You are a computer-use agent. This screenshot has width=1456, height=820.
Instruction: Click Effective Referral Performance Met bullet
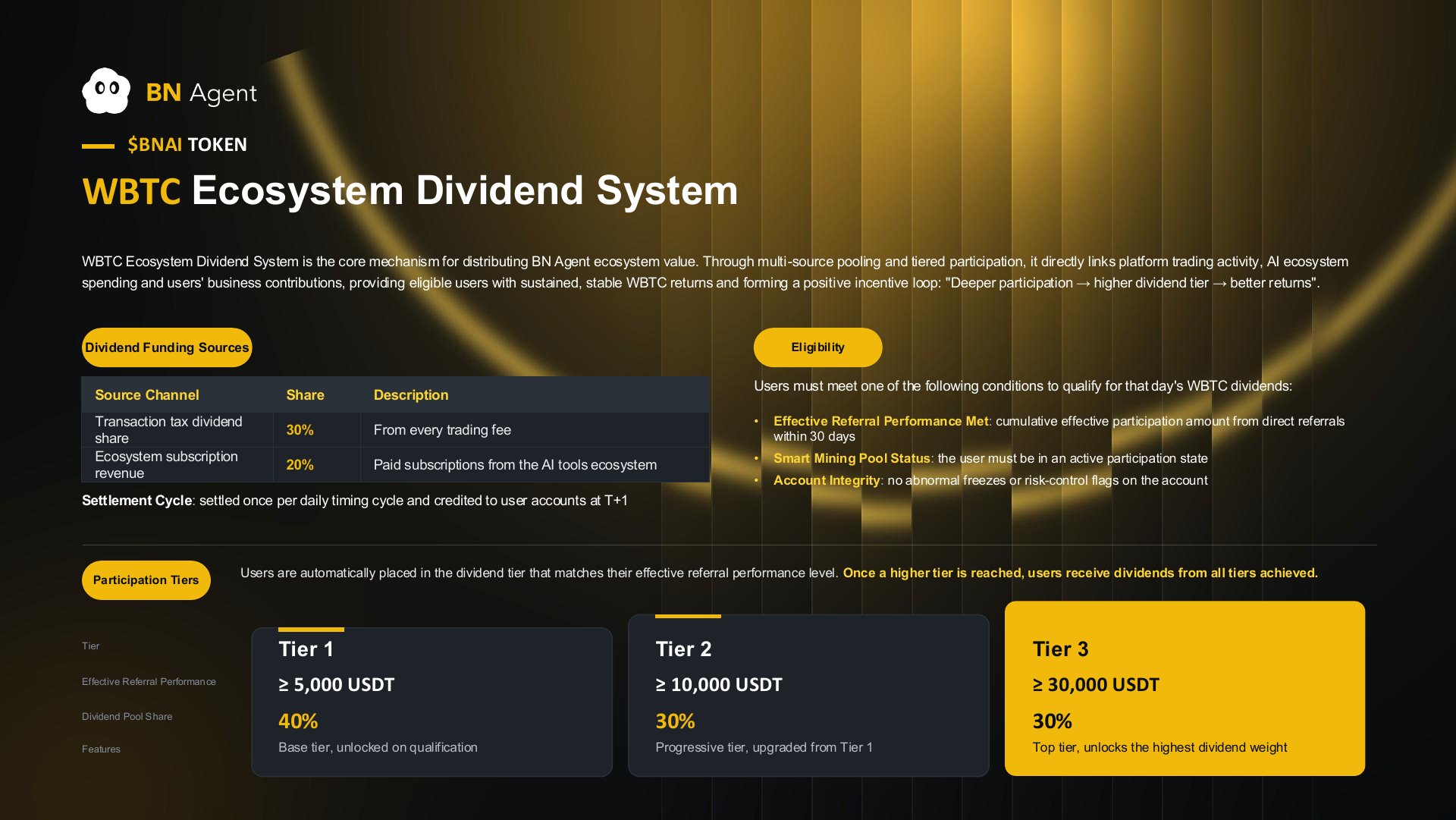click(1059, 429)
